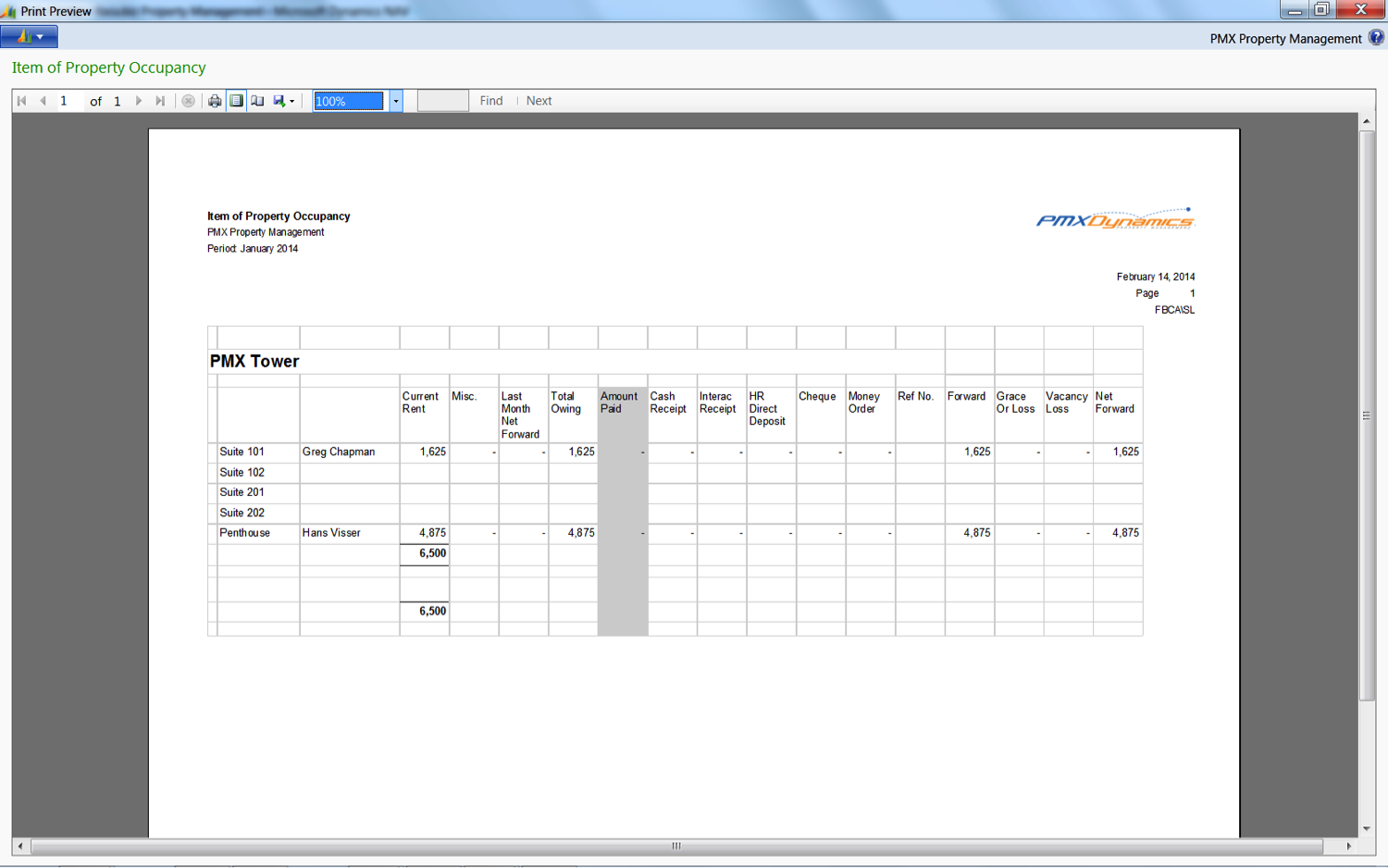Click the vertical scrollbar up arrow
The image size is (1388, 868).
click(x=1367, y=121)
